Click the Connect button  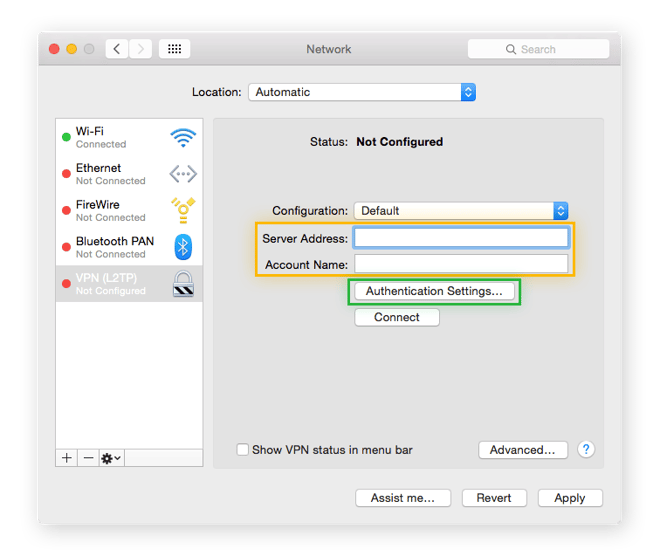click(x=397, y=317)
